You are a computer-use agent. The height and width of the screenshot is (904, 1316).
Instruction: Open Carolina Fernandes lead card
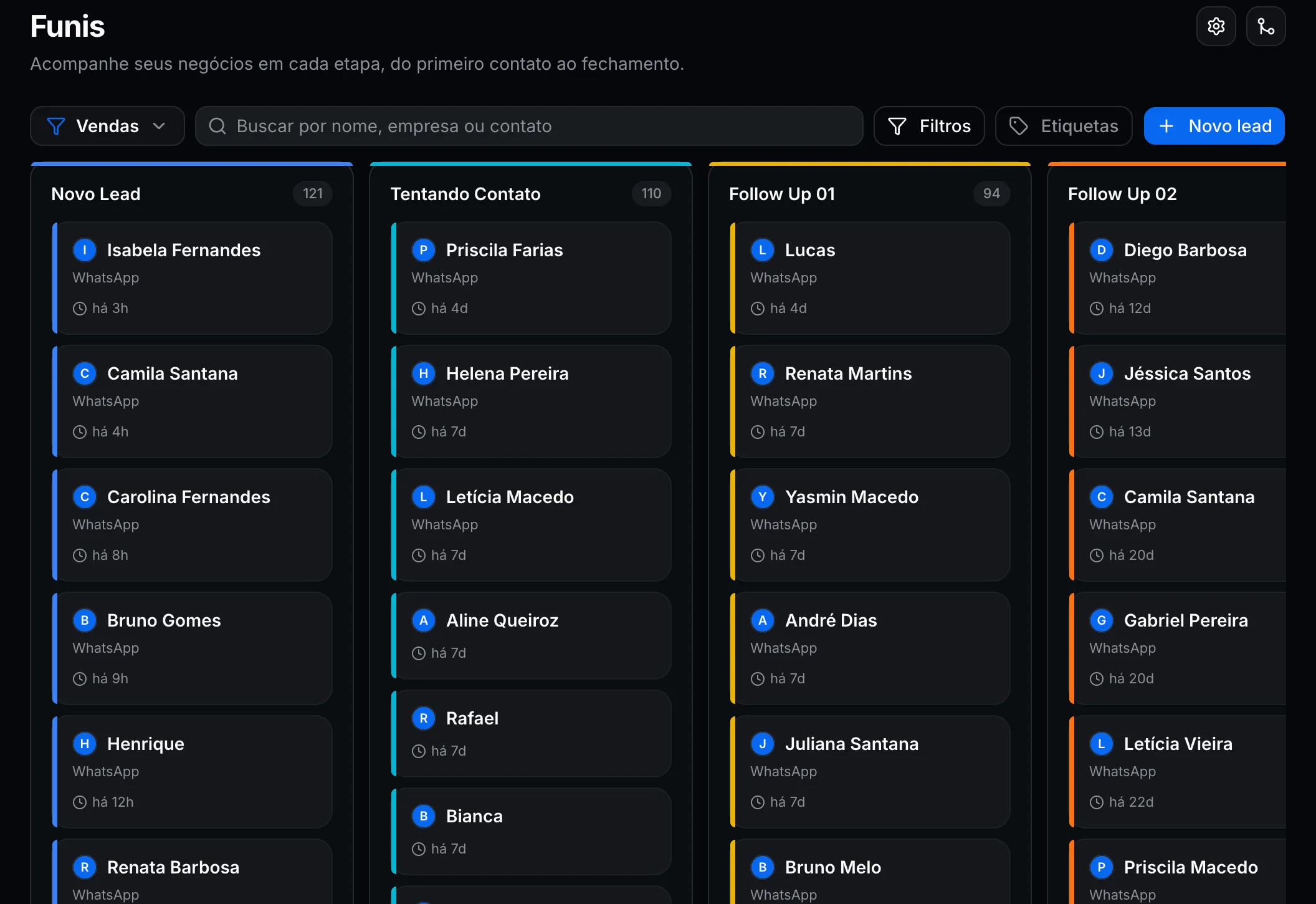(192, 525)
